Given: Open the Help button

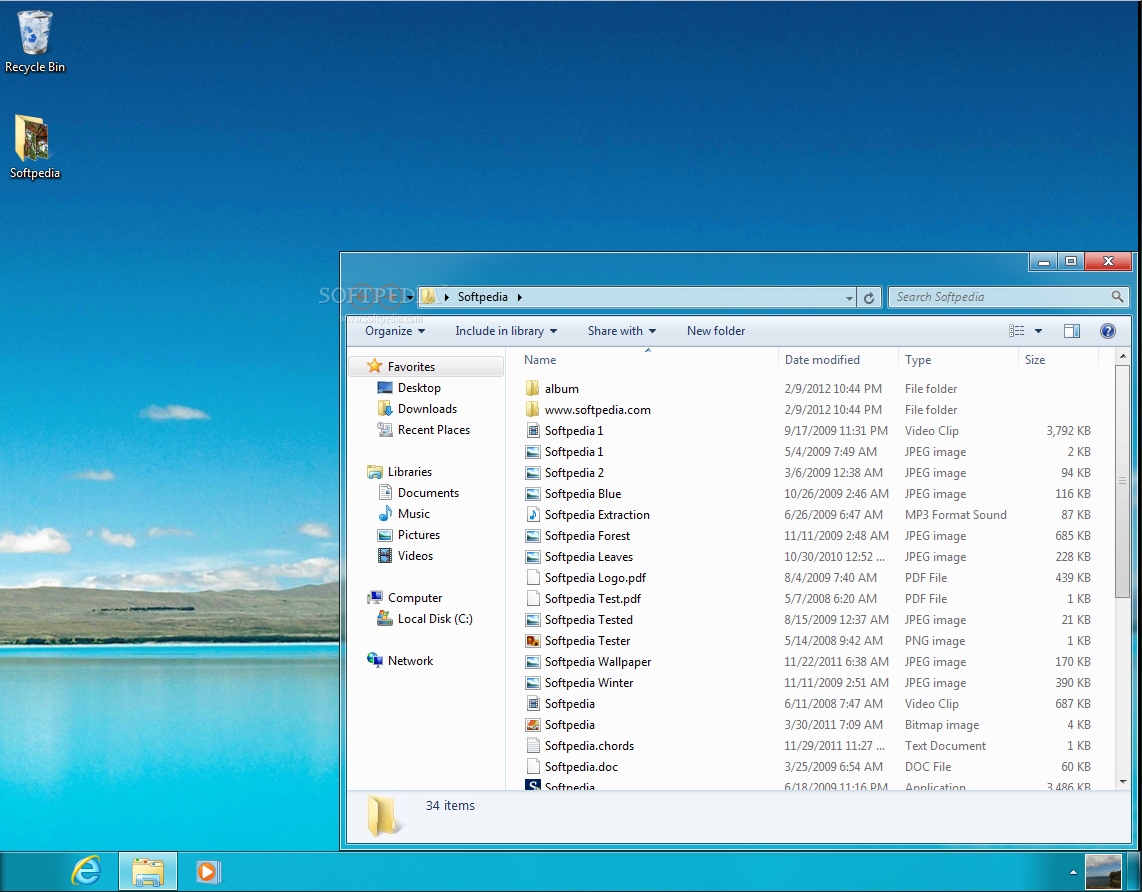Looking at the screenshot, I should click(x=1108, y=331).
